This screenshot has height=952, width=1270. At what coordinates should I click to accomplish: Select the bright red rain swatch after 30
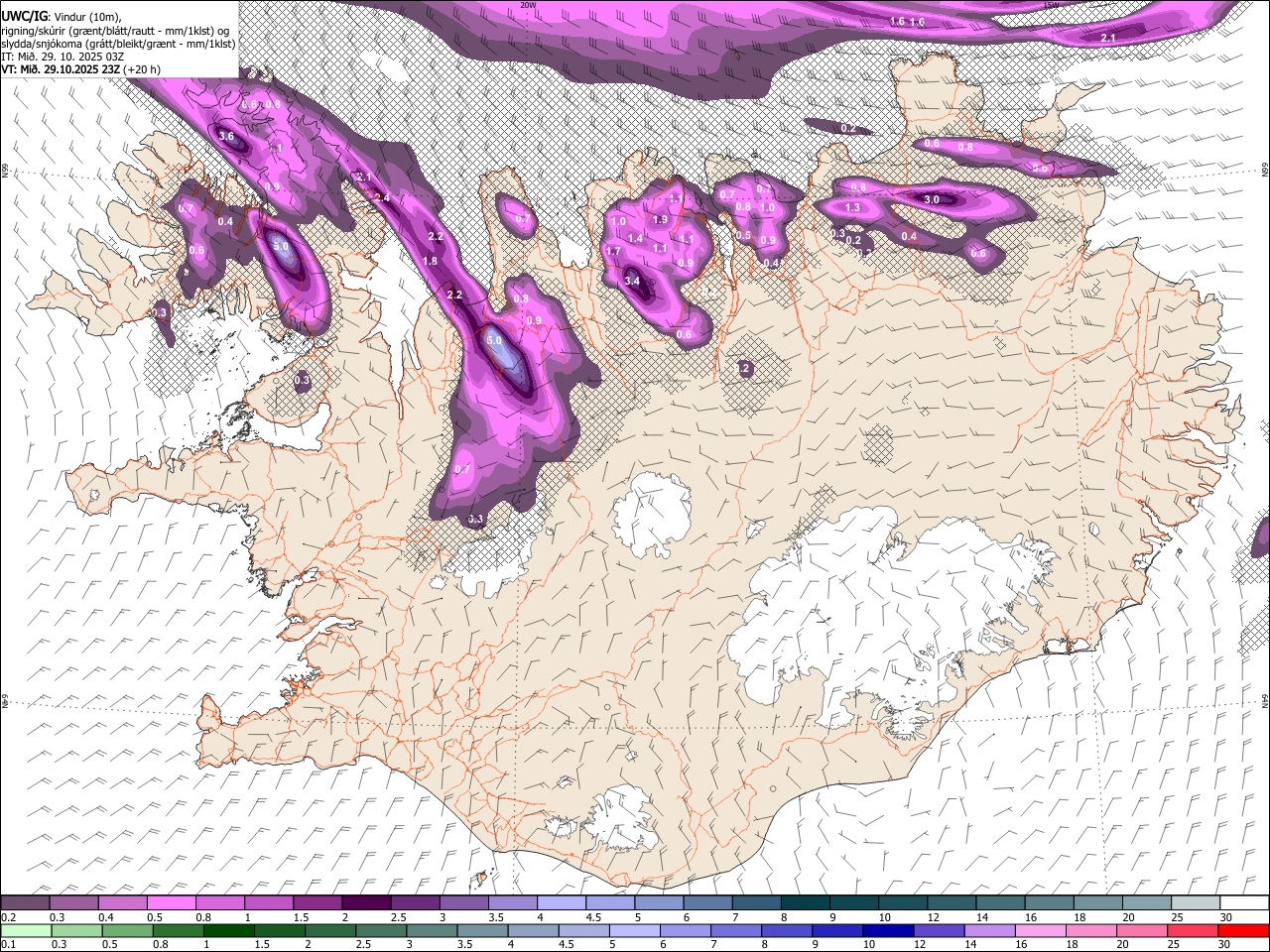coord(1243,931)
